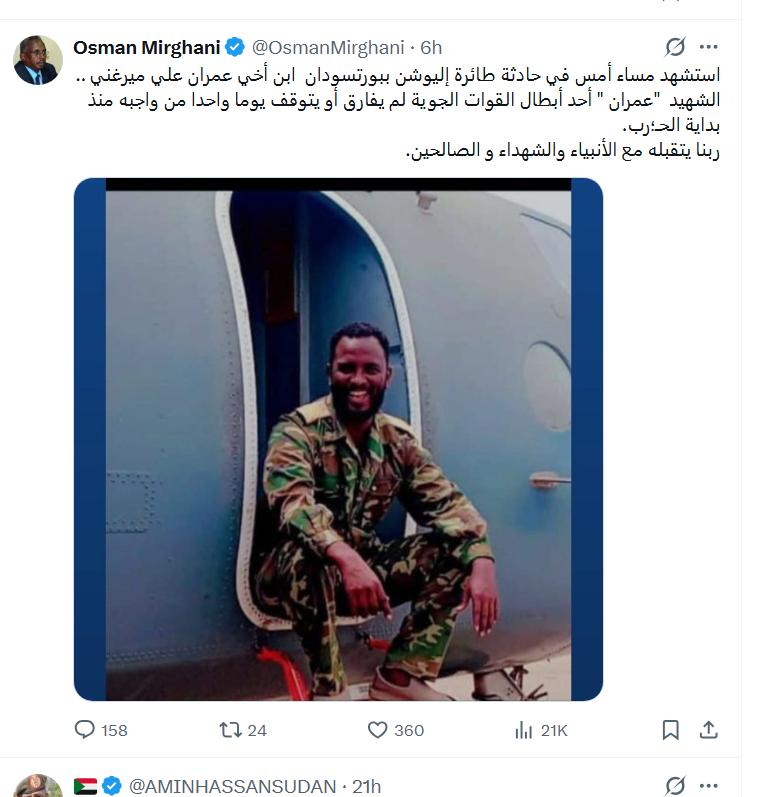
Task: Open the 21h timestamp of the lower post
Action: 366,786
